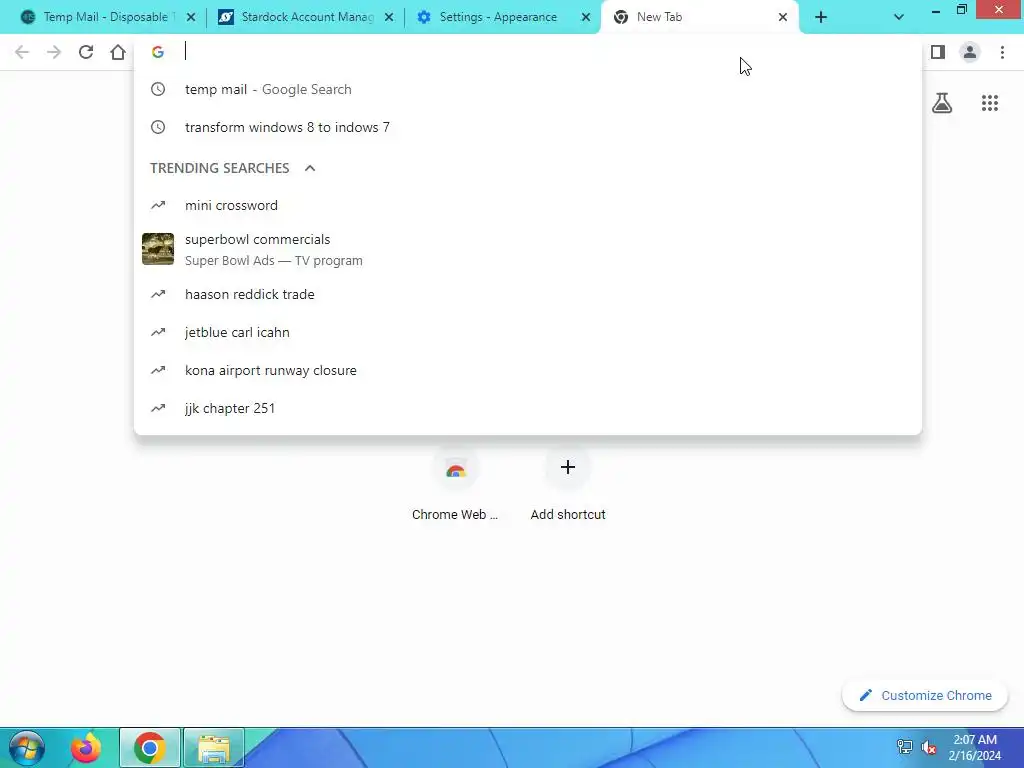
Task: Open Search Labs flask icon
Action: point(942,103)
